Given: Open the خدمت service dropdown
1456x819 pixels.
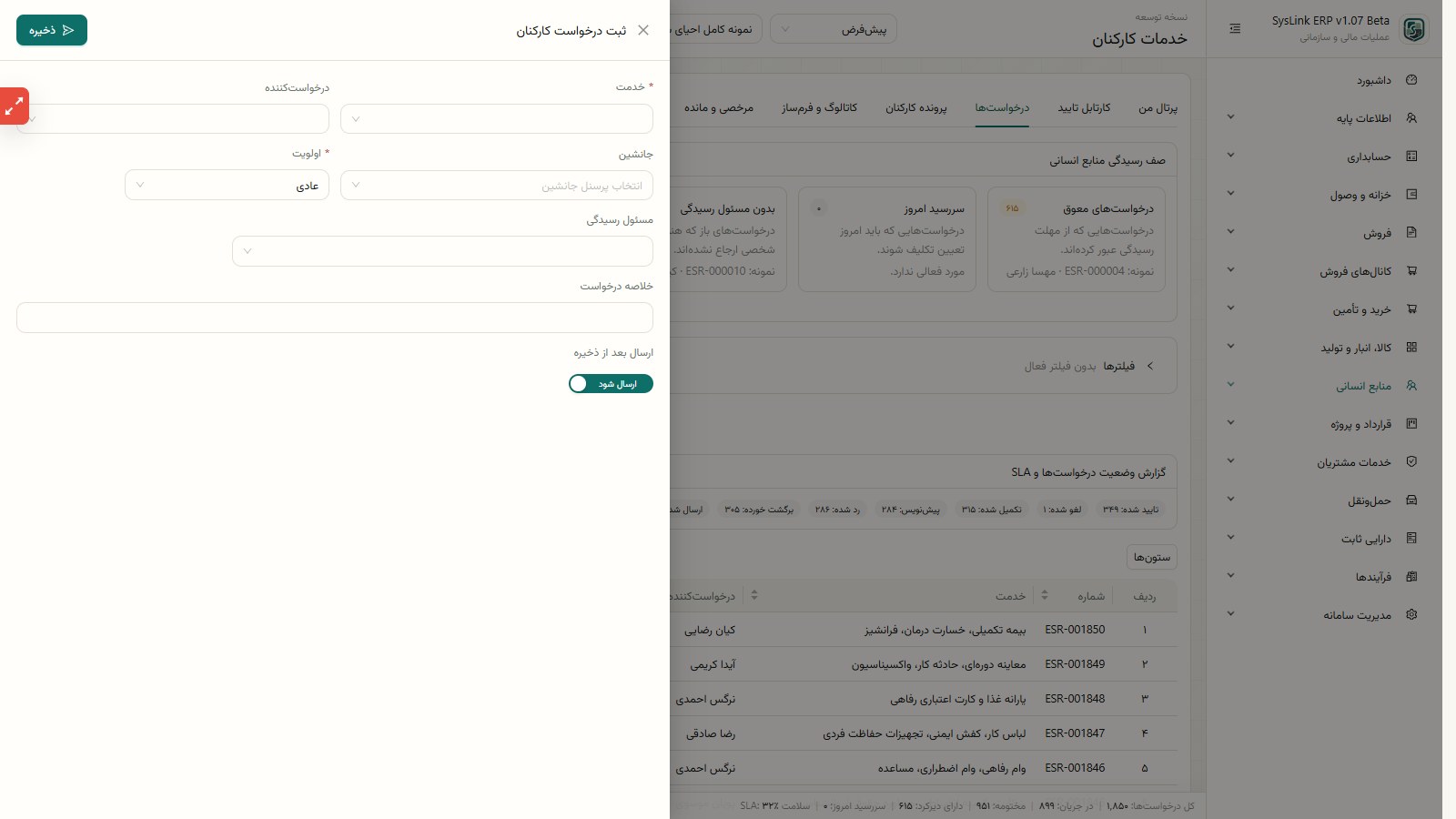Looking at the screenshot, I should tap(497, 119).
